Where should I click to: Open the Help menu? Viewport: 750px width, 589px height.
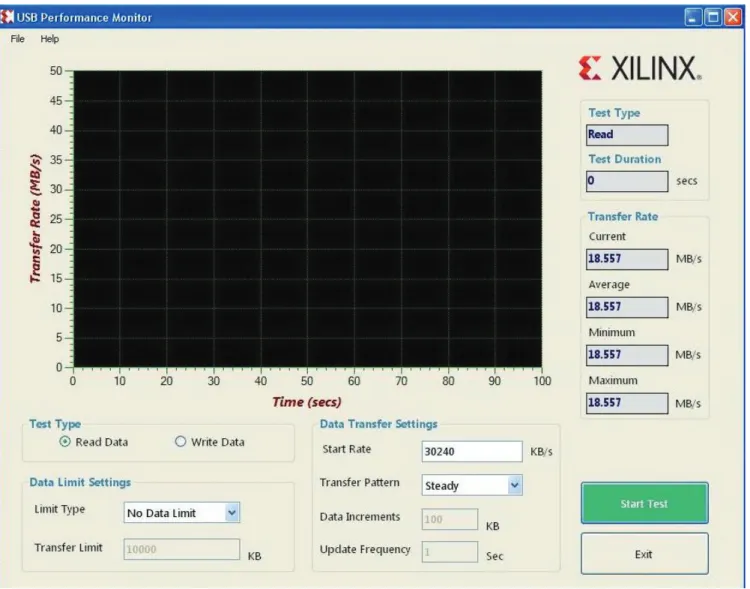[x=49, y=39]
